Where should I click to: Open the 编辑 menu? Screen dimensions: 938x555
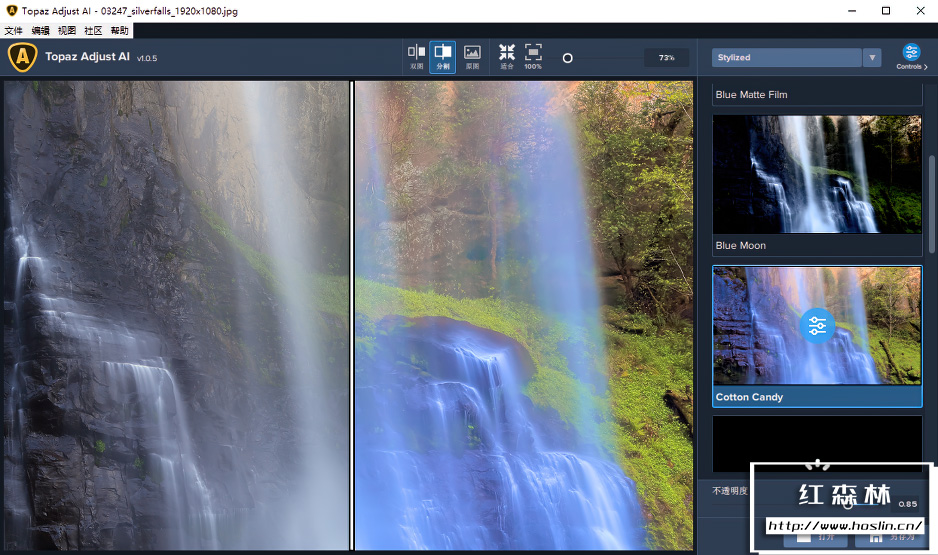(40, 31)
